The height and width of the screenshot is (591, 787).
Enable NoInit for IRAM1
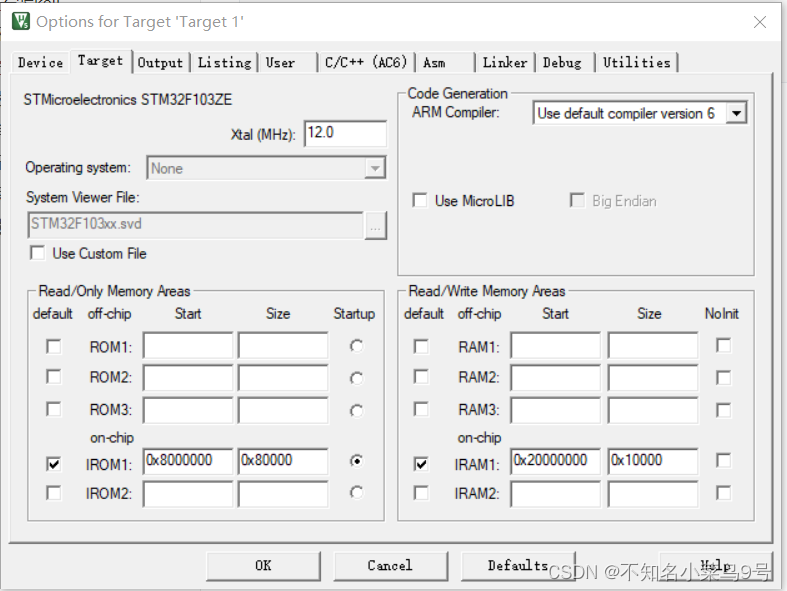[723, 460]
